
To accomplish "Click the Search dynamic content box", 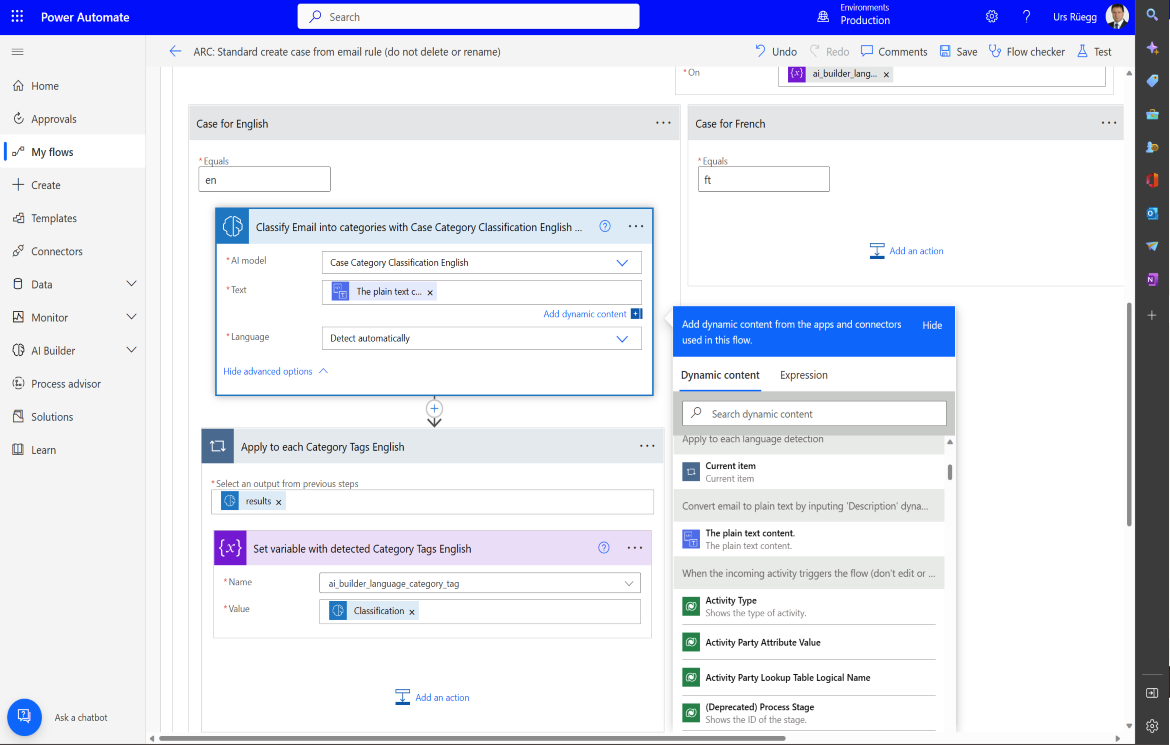I will click(x=814, y=414).
